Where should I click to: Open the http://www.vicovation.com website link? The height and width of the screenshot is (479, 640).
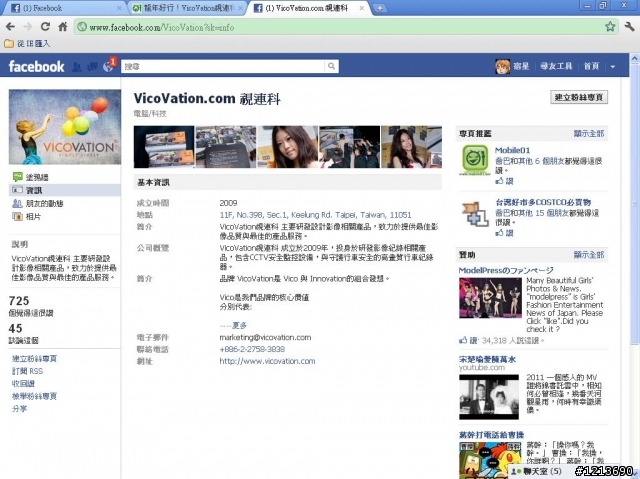point(267,361)
